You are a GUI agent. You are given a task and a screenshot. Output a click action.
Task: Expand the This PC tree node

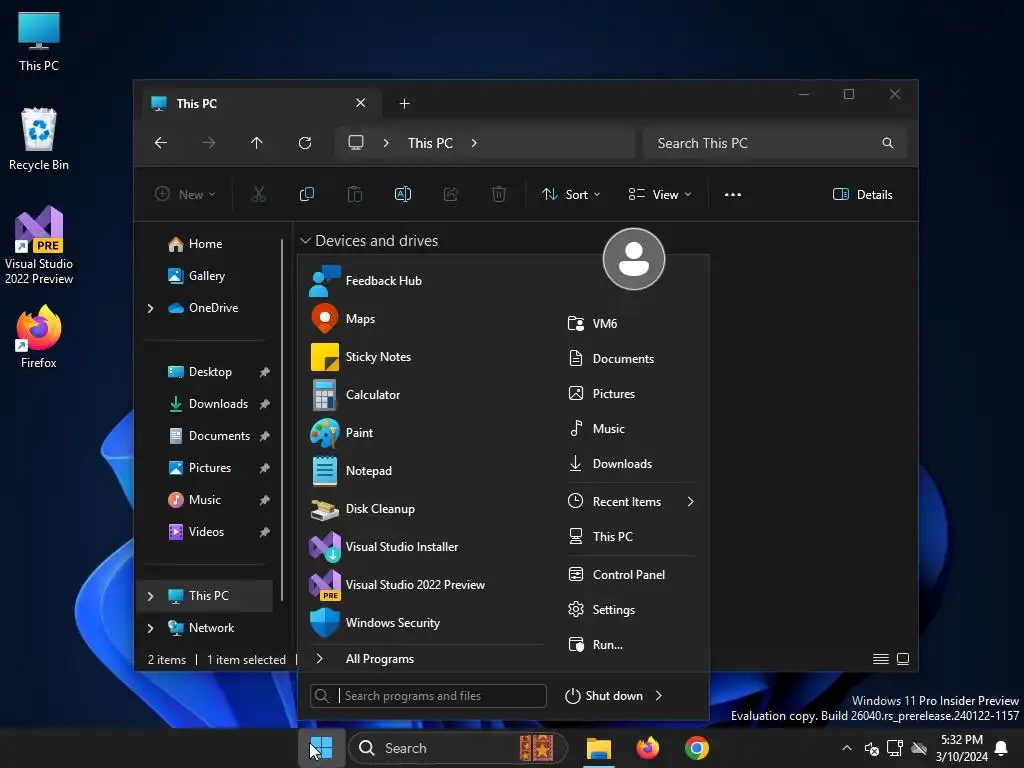150,596
